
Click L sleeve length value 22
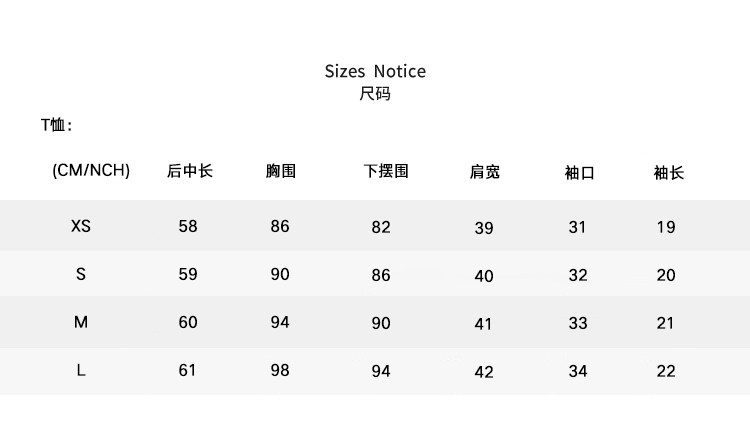(666, 371)
